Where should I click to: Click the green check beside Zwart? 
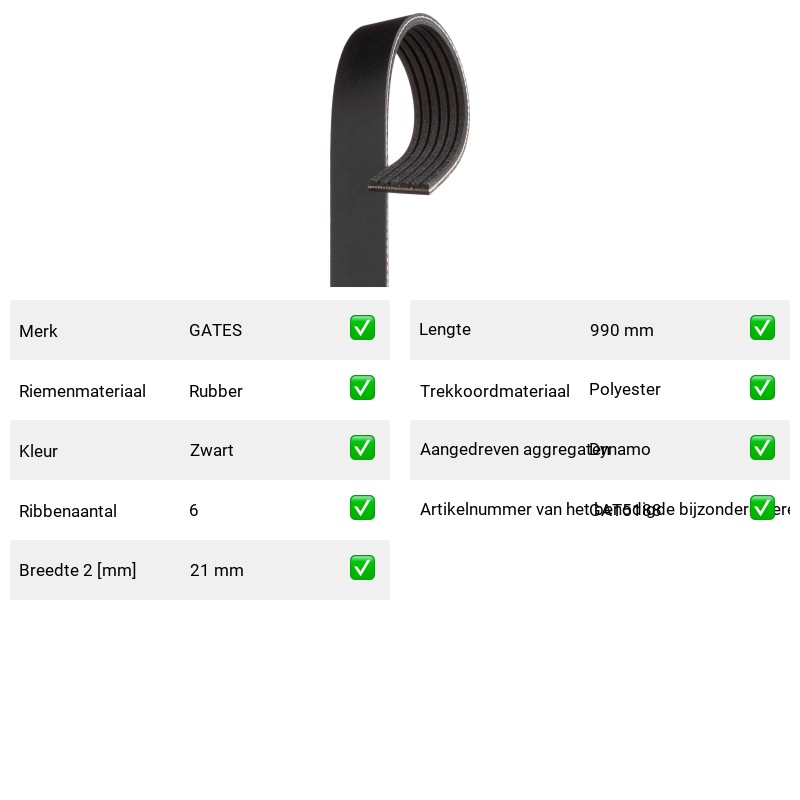tap(362, 447)
